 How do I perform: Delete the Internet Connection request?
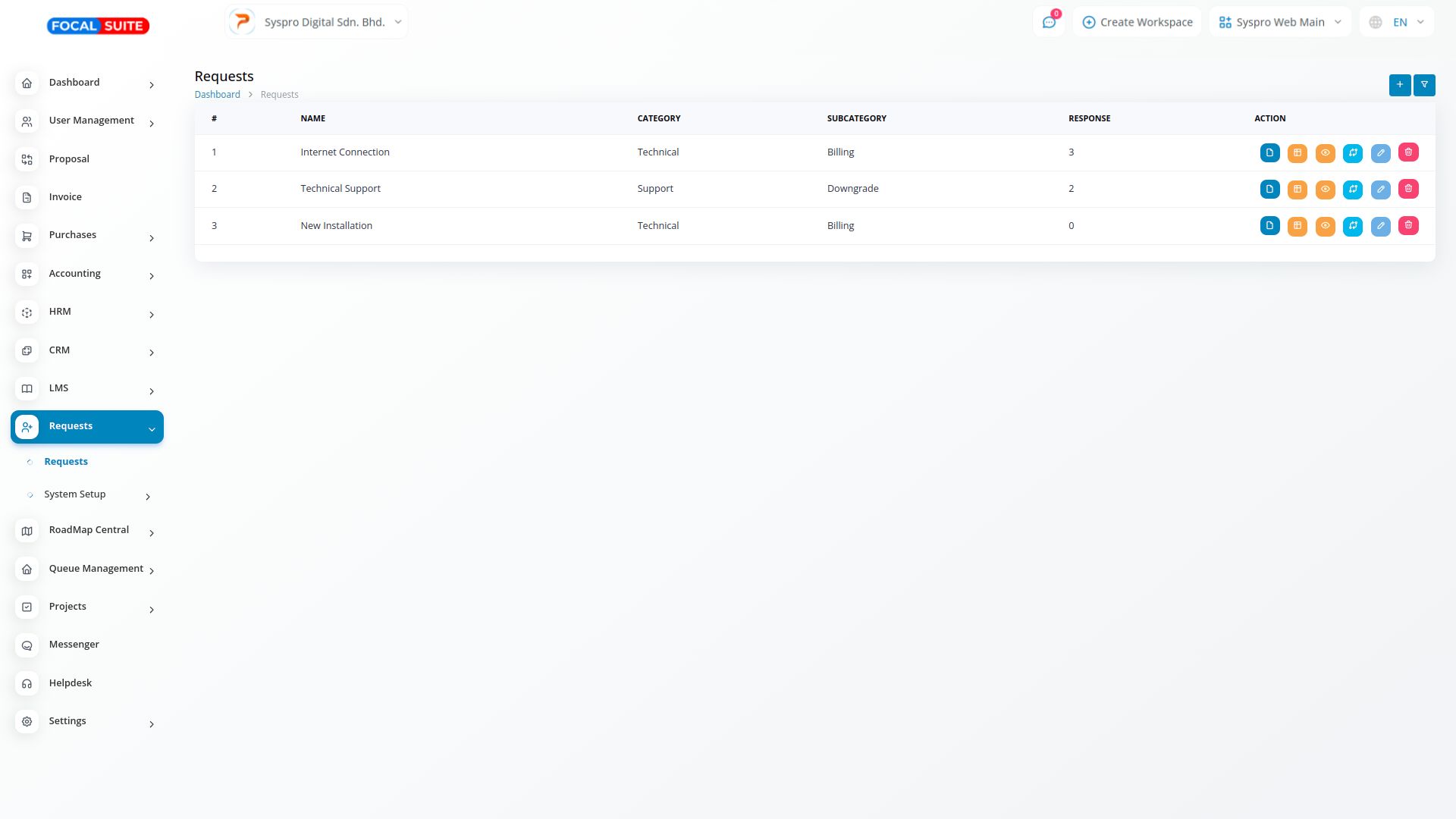1408,152
